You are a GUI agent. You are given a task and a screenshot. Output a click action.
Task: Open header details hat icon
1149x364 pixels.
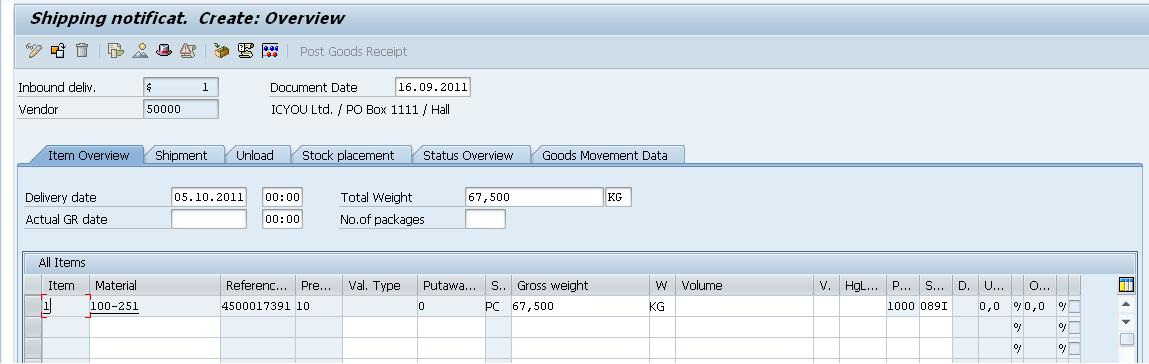point(163,51)
